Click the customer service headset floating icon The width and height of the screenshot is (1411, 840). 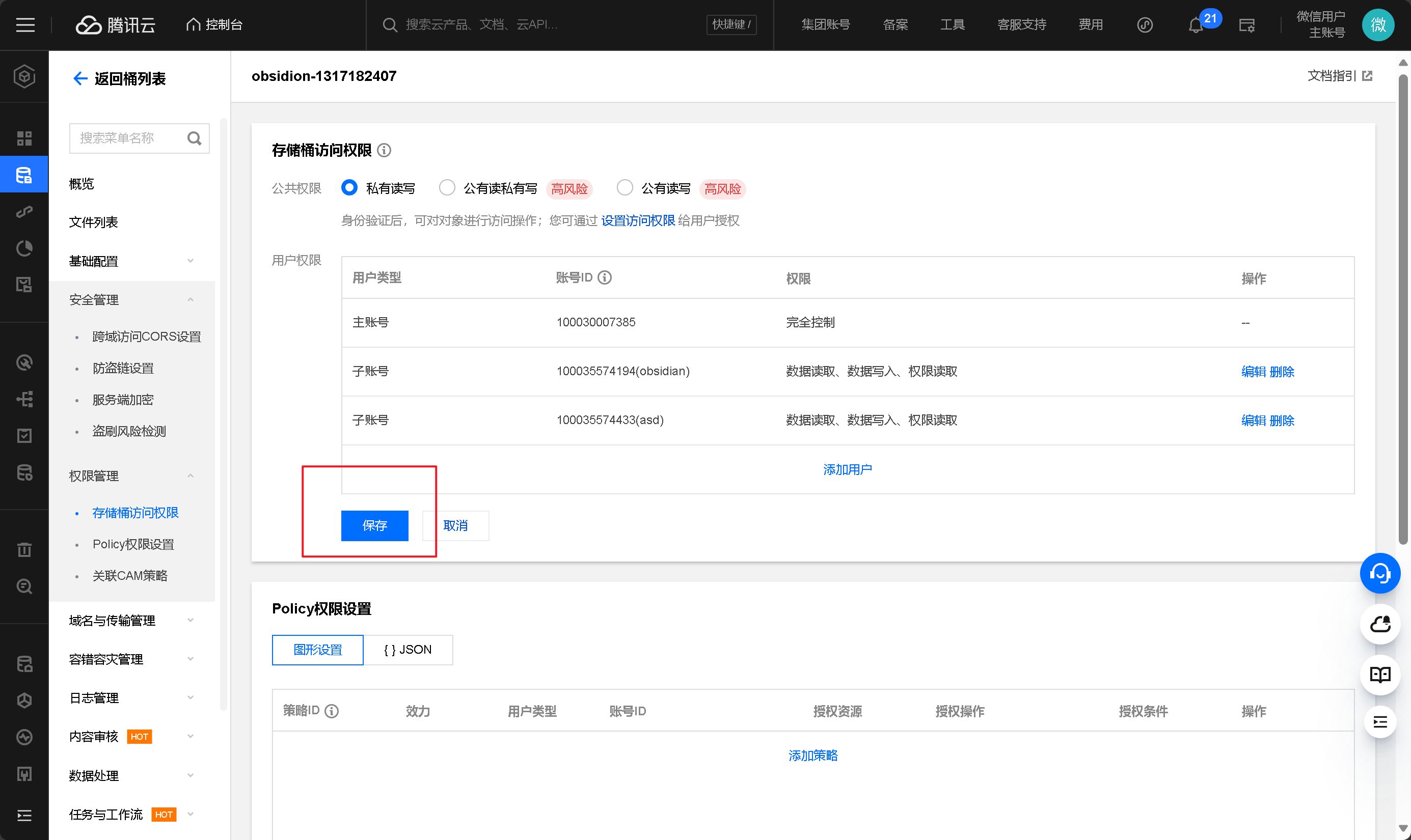pos(1380,573)
